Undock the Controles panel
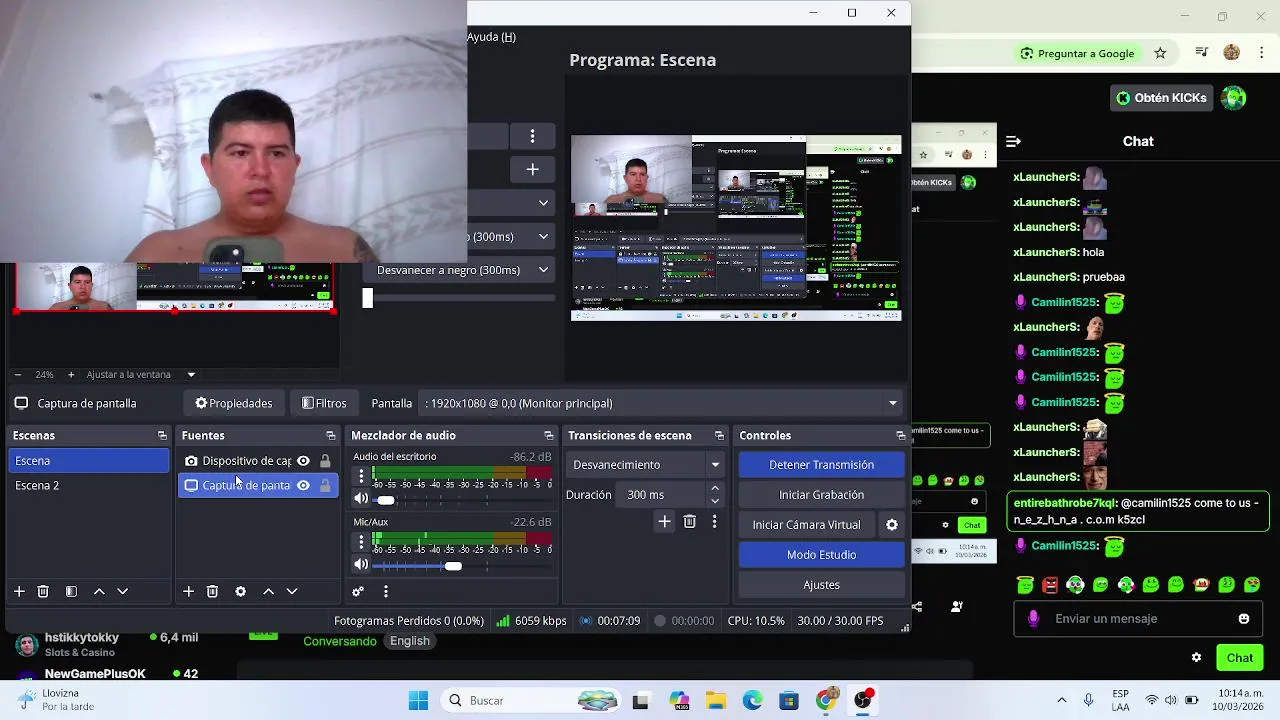This screenshot has height=720, width=1280. click(x=901, y=436)
